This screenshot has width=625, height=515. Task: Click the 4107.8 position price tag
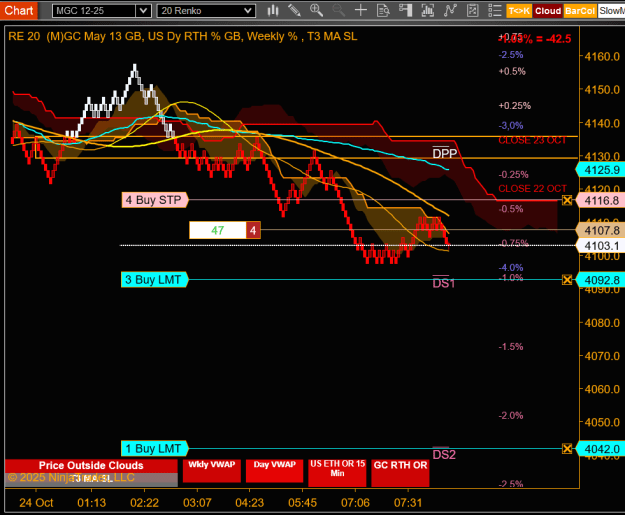click(x=600, y=230)
